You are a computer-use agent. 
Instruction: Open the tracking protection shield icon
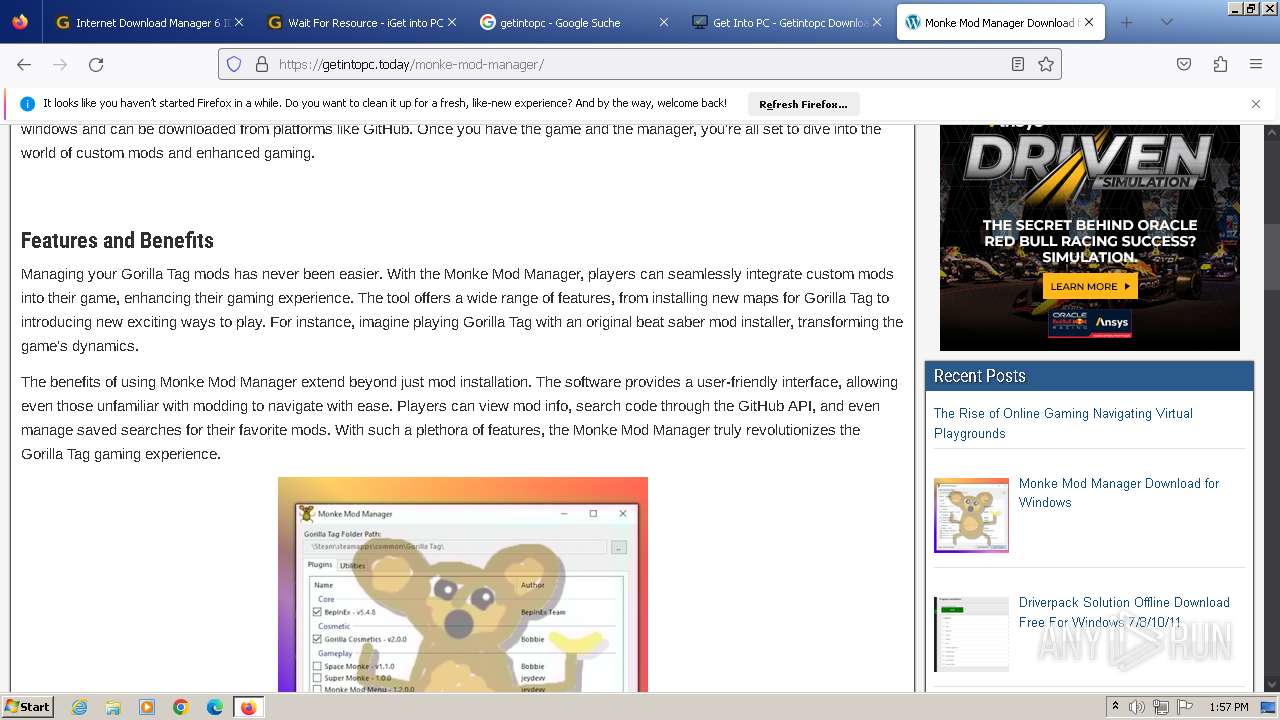point(234,64)
